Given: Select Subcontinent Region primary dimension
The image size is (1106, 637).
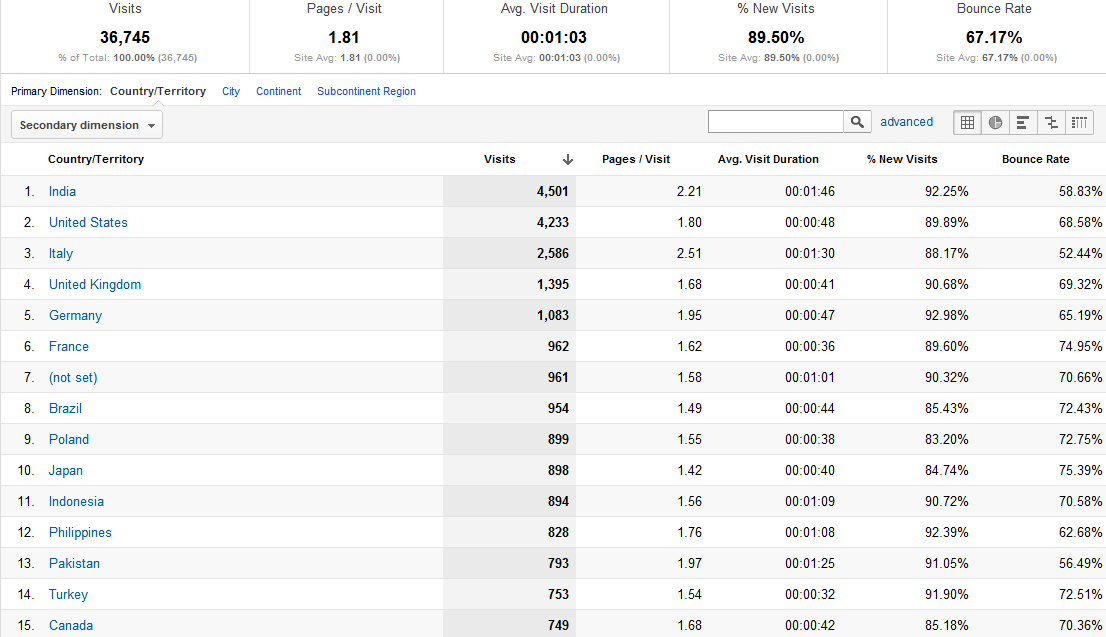Looking at the screenshot, I should tap(366, 91).
